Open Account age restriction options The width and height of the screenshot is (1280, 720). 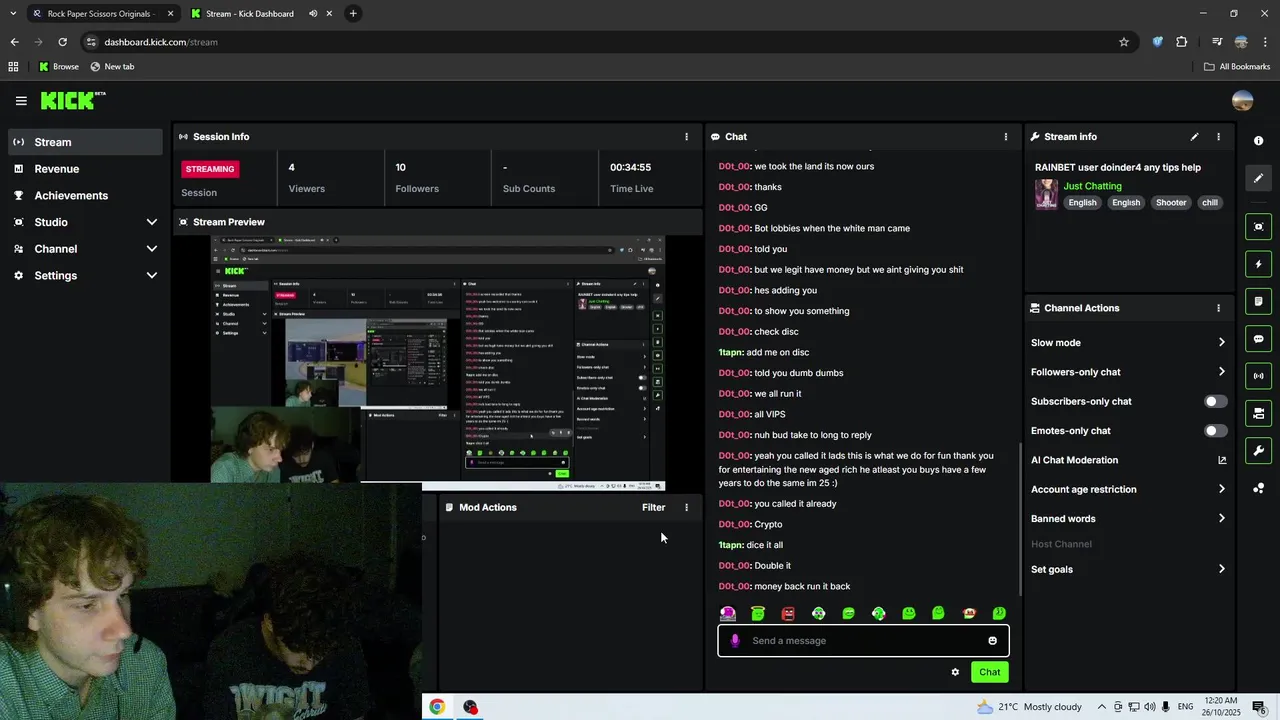tap(1128, 489)
